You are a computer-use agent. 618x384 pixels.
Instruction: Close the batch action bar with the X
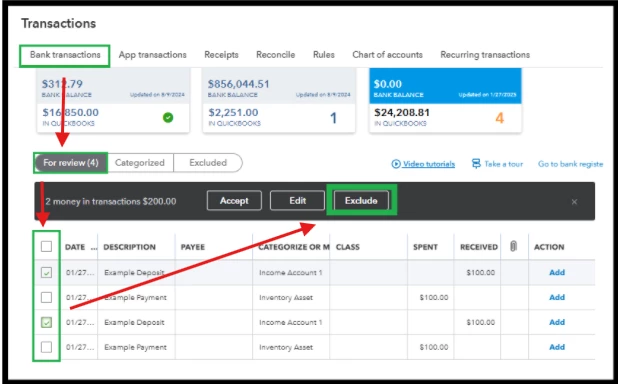click(x=574, y=202)
